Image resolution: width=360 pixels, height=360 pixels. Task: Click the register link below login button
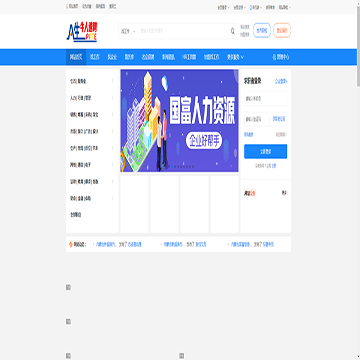[x=274, y=166]
